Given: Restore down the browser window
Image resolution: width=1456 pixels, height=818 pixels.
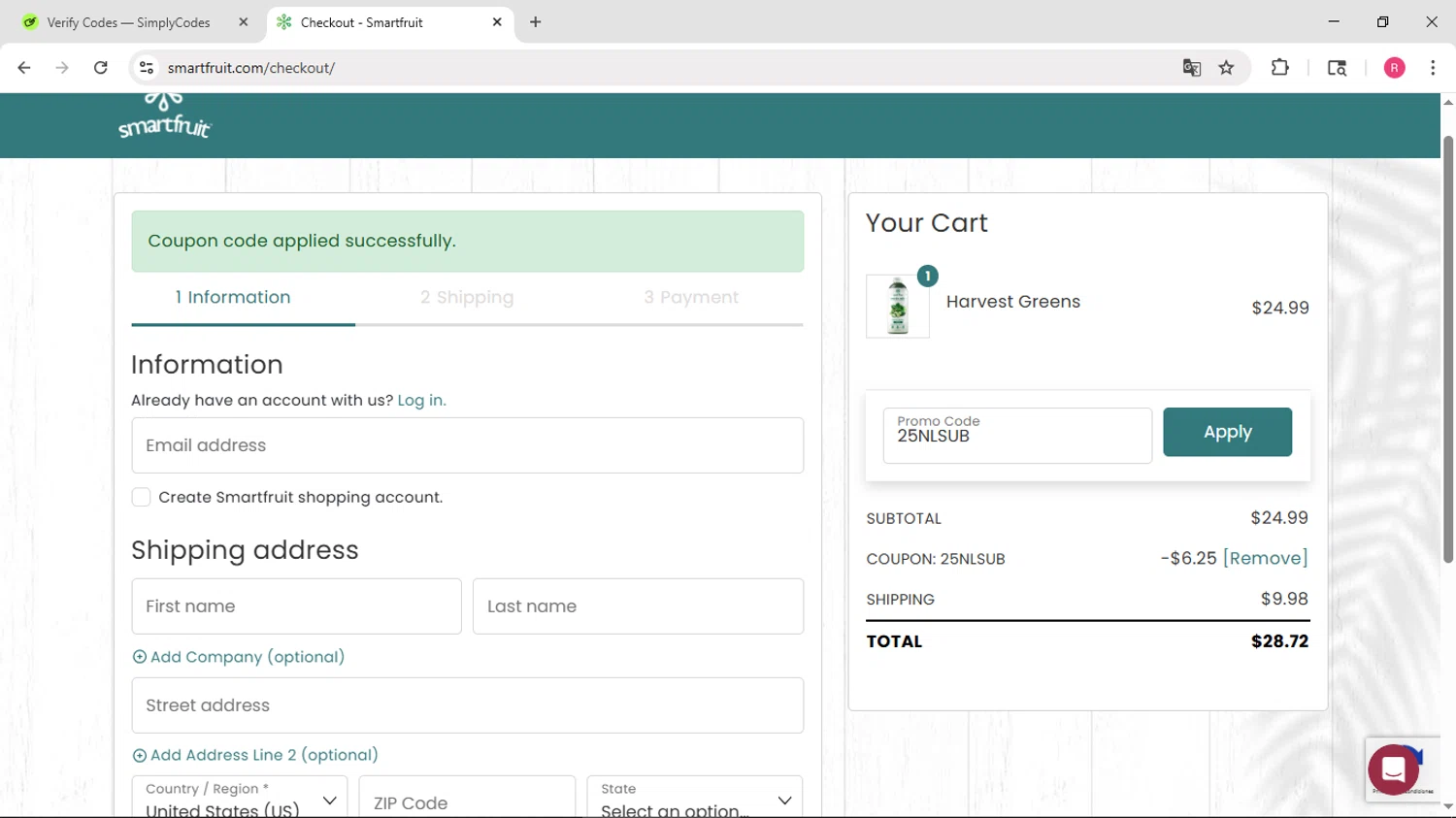Looking at the screenshot, I should click(1382, 21).
